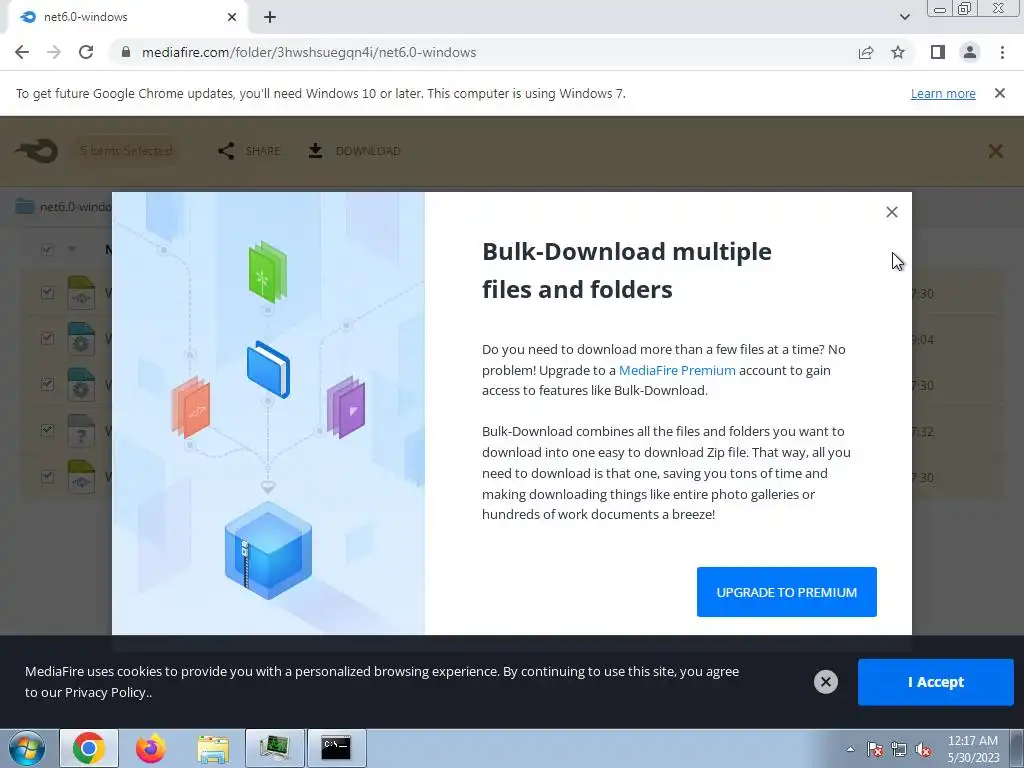The image size is (1024, 768).
Task: Open the system monitor app in taskbar
Action: [275, 748]
